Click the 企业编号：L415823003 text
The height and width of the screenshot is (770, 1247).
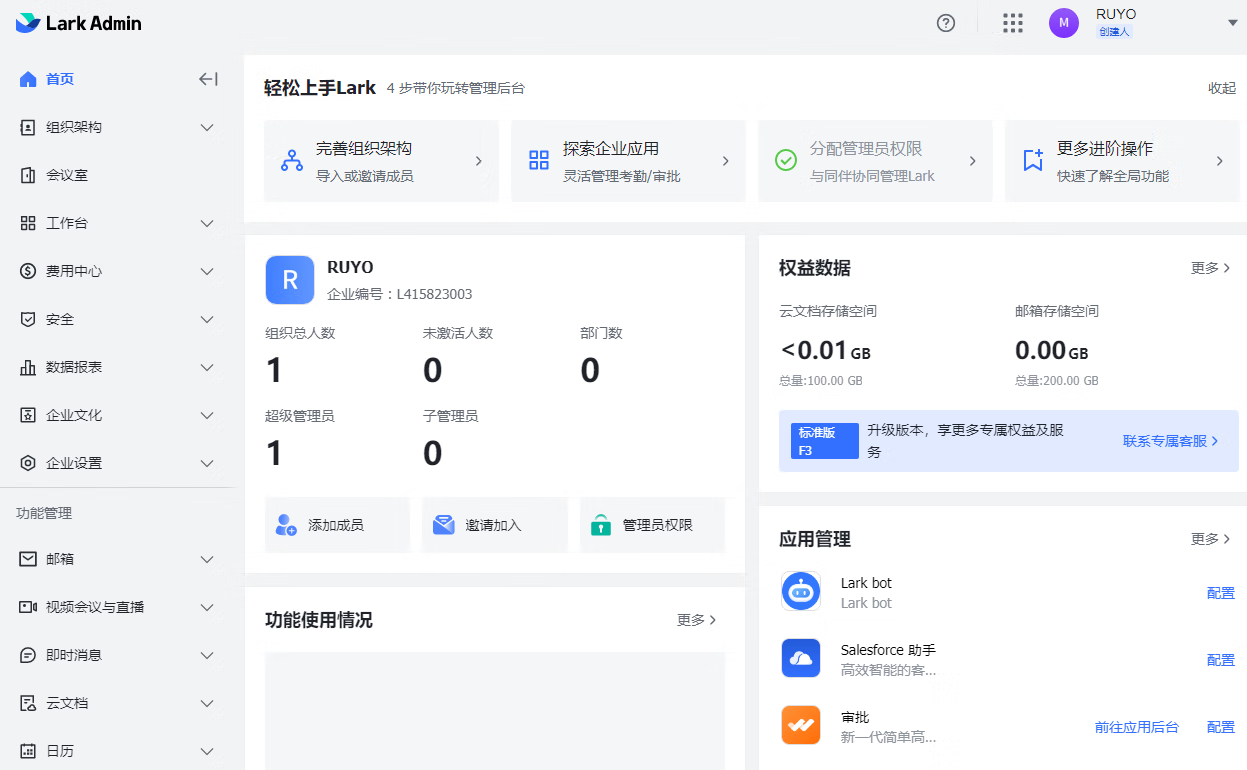point(400,294)
